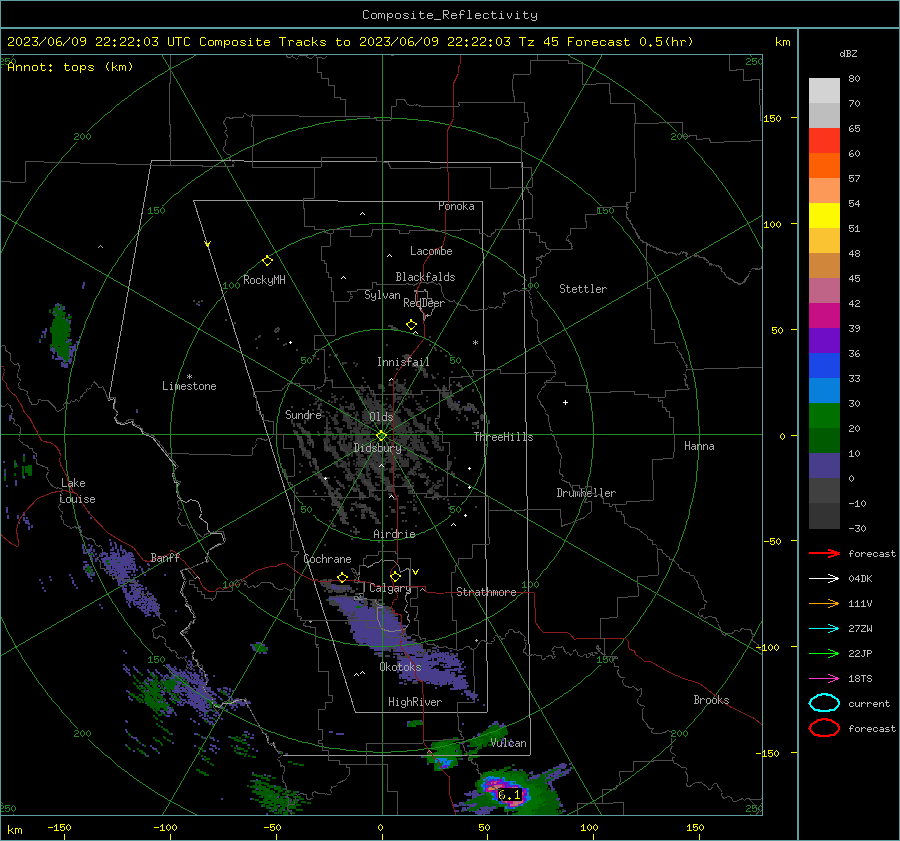This screenshot has width=900, height=841.
Task: Click the Calgary city label
Action: 390,588
